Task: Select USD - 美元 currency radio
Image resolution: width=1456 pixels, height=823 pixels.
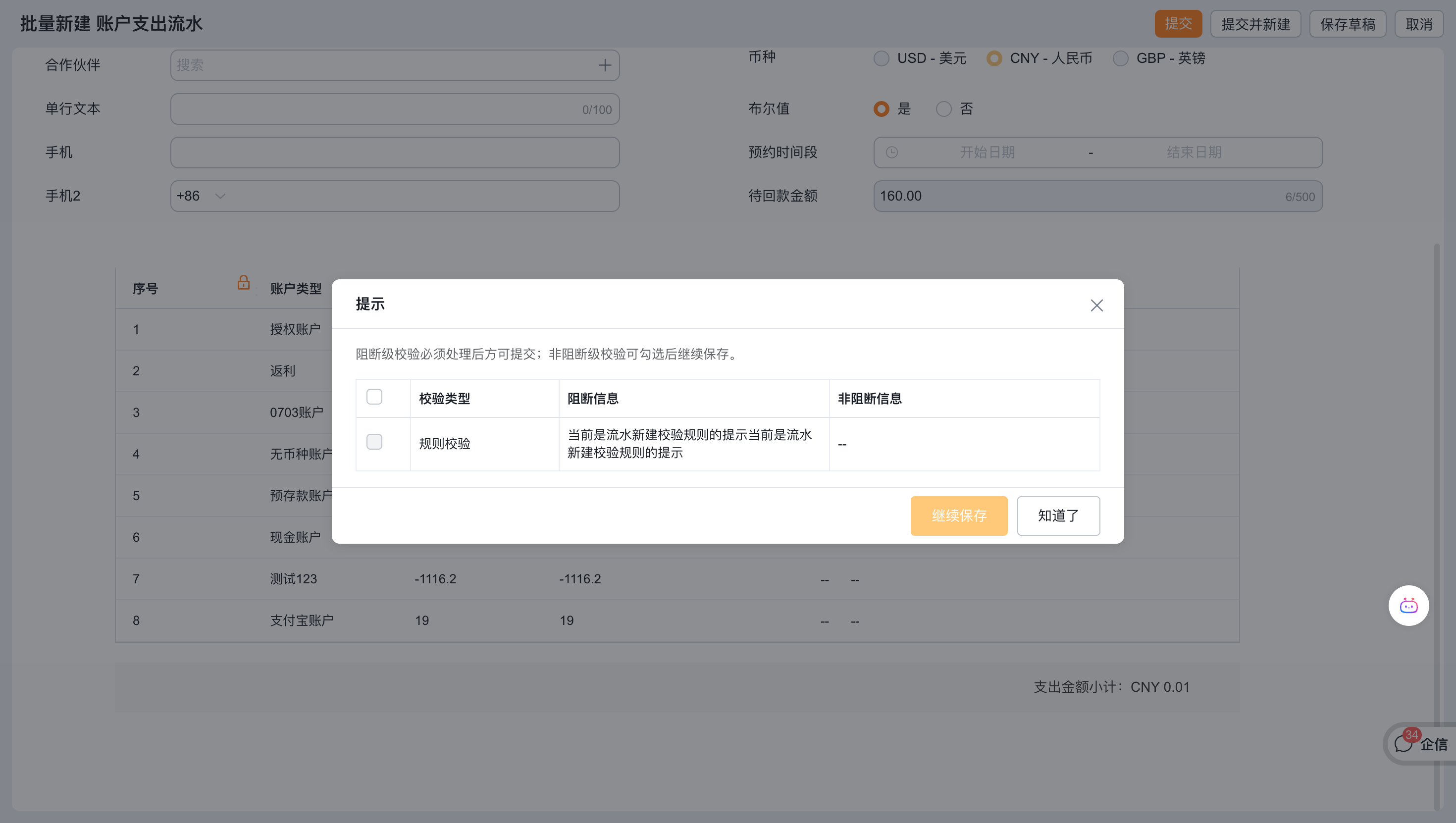Action: click(881, 58)
